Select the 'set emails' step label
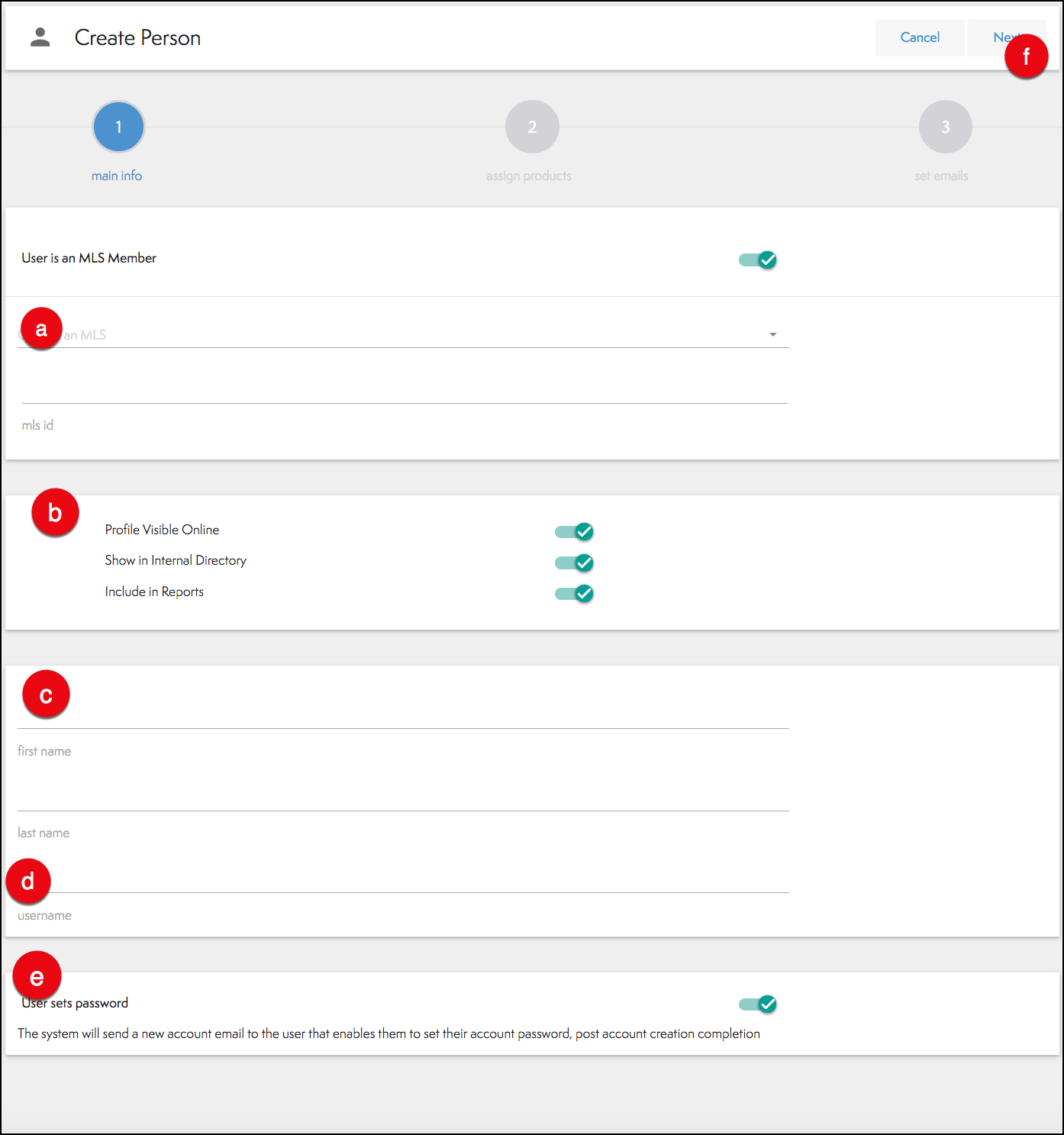This screenshot has height=1135, width=1064. pos(941,176)
